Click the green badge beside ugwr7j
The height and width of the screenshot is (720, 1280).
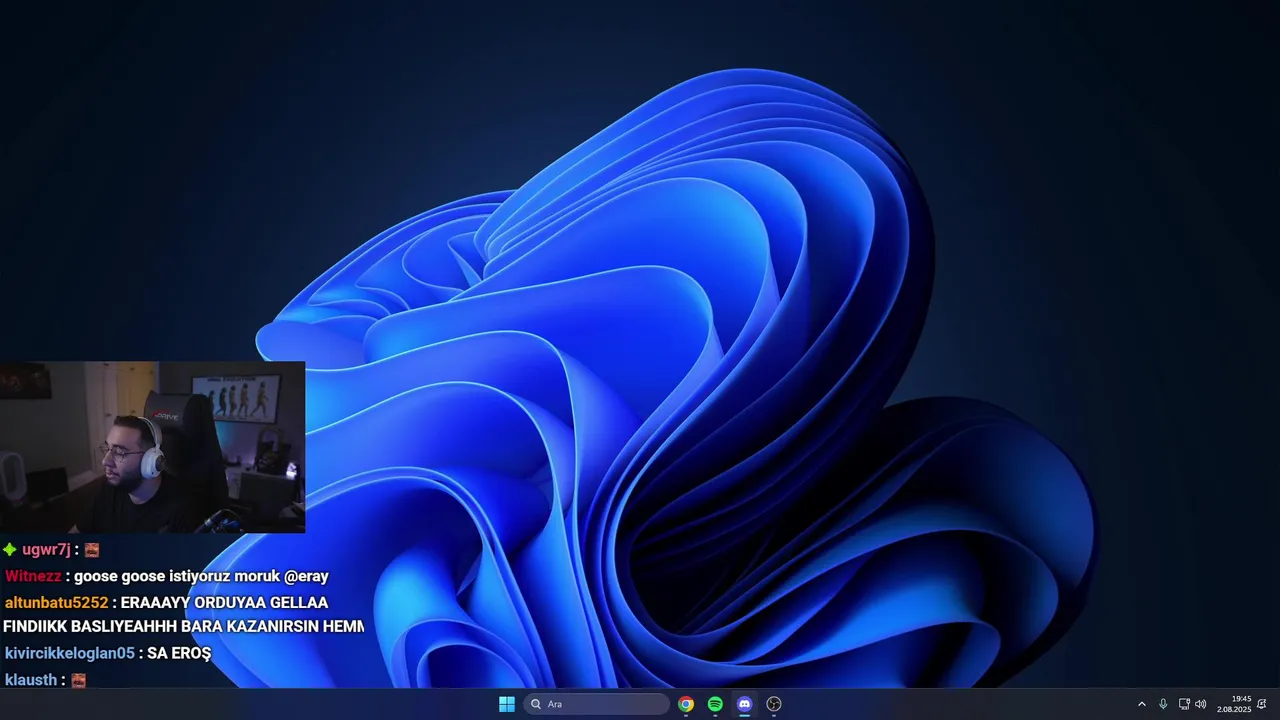click(x=10, y=549)
